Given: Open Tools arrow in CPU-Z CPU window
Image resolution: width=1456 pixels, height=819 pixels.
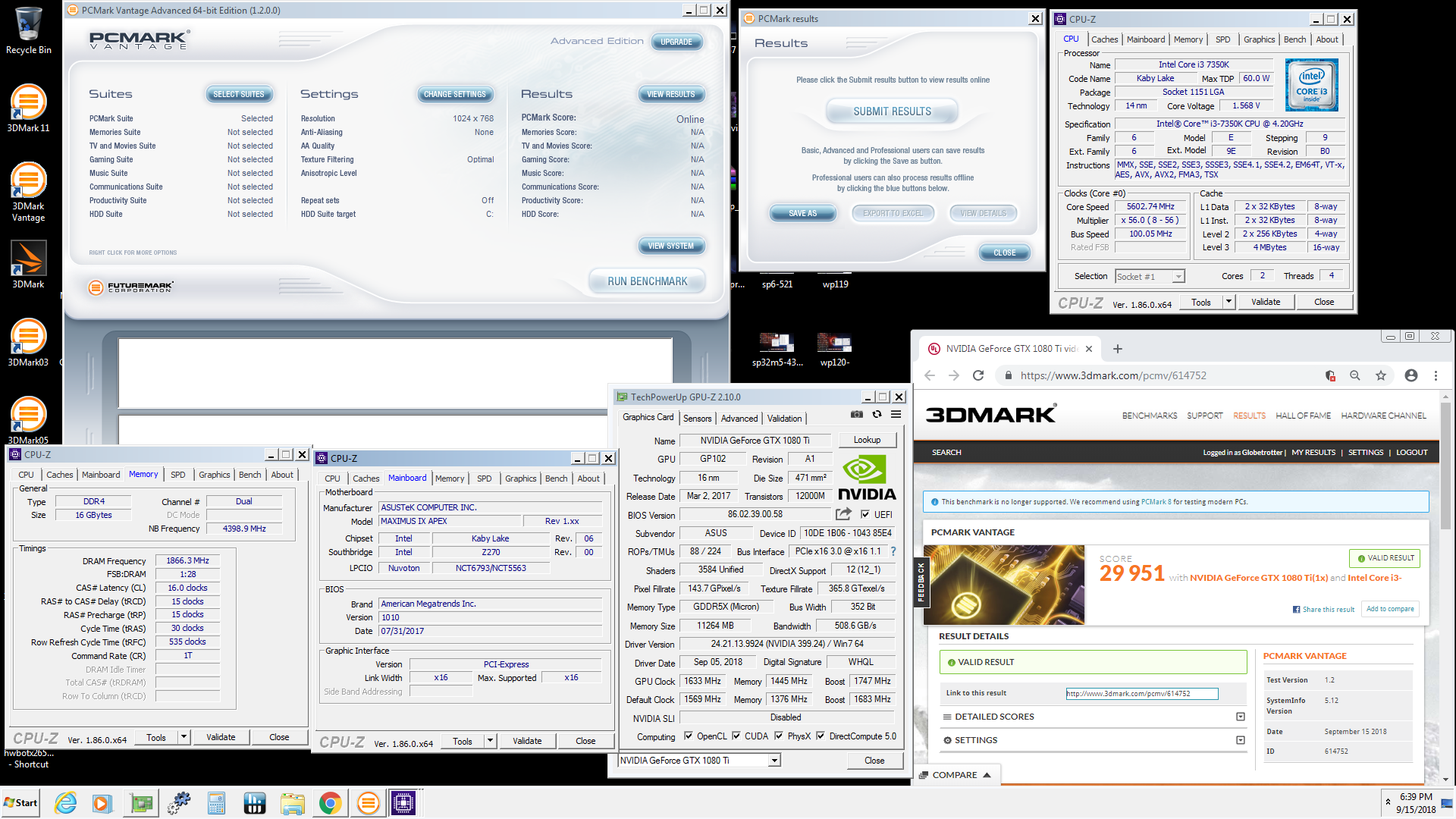Looking at the screenshot, I should tap(1228, 302).
